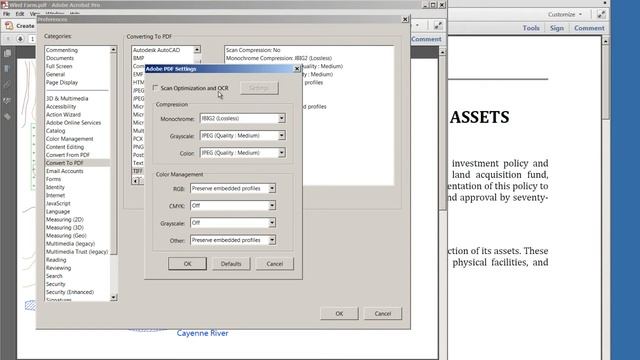Select Multimedia Trust (legacy) category
This screenshot has height=360, width=640.
(x=77, y=252)
